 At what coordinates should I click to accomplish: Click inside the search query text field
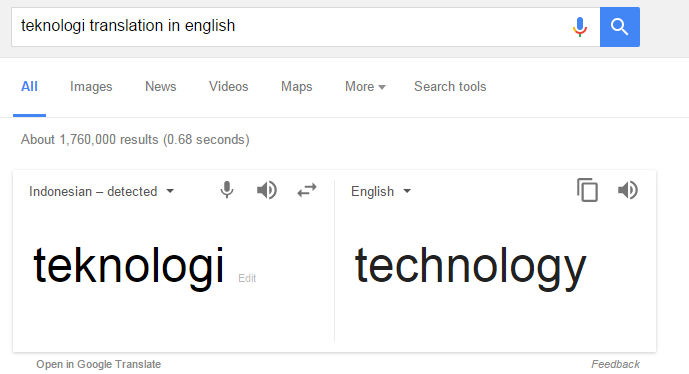[290, 26]
